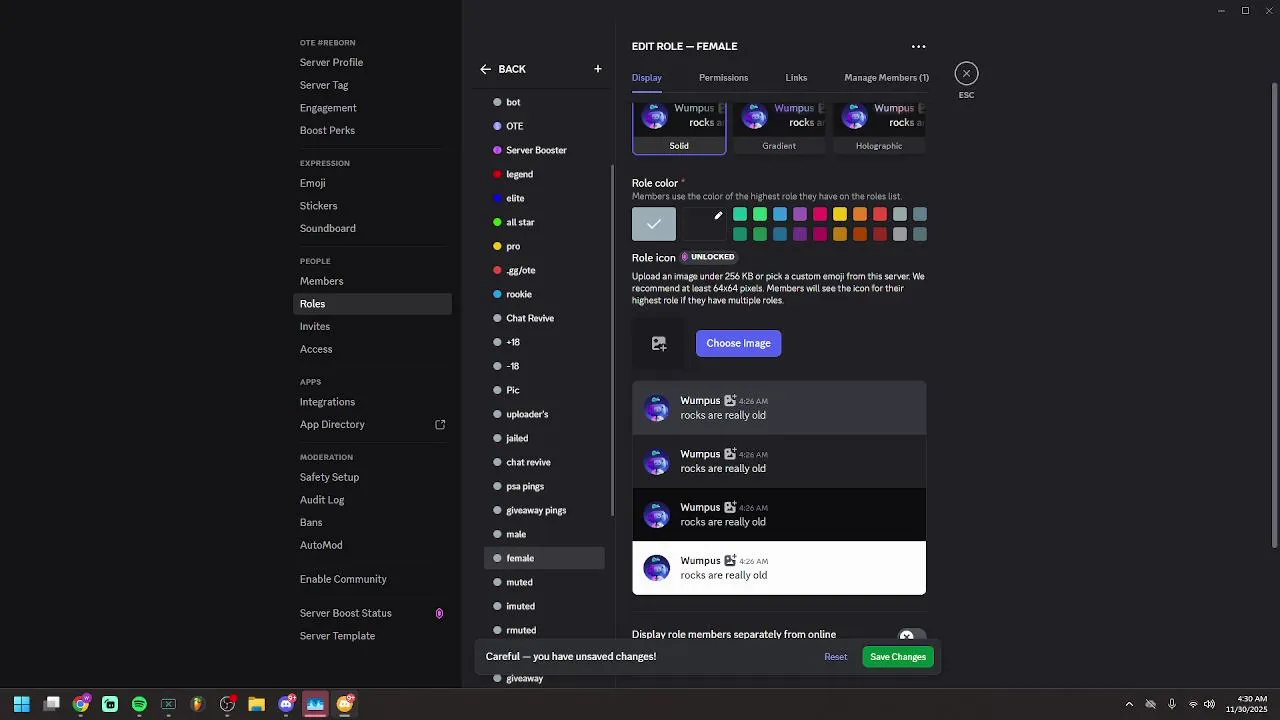Select the .gg/ote role
Viewport: 1280px width, 720px height.
(x=544, y=270)
